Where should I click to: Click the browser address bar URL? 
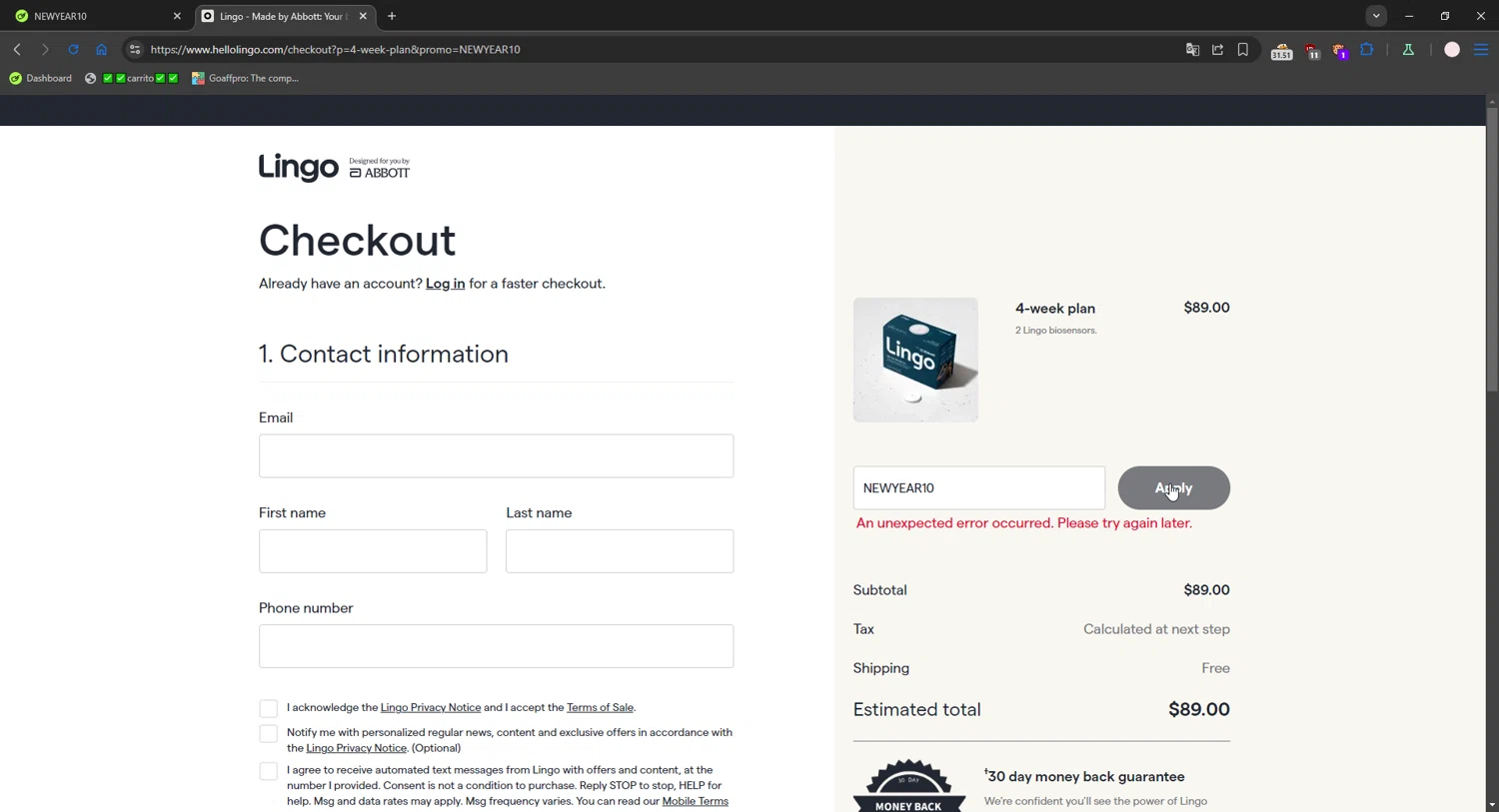(x=336, y=50)
